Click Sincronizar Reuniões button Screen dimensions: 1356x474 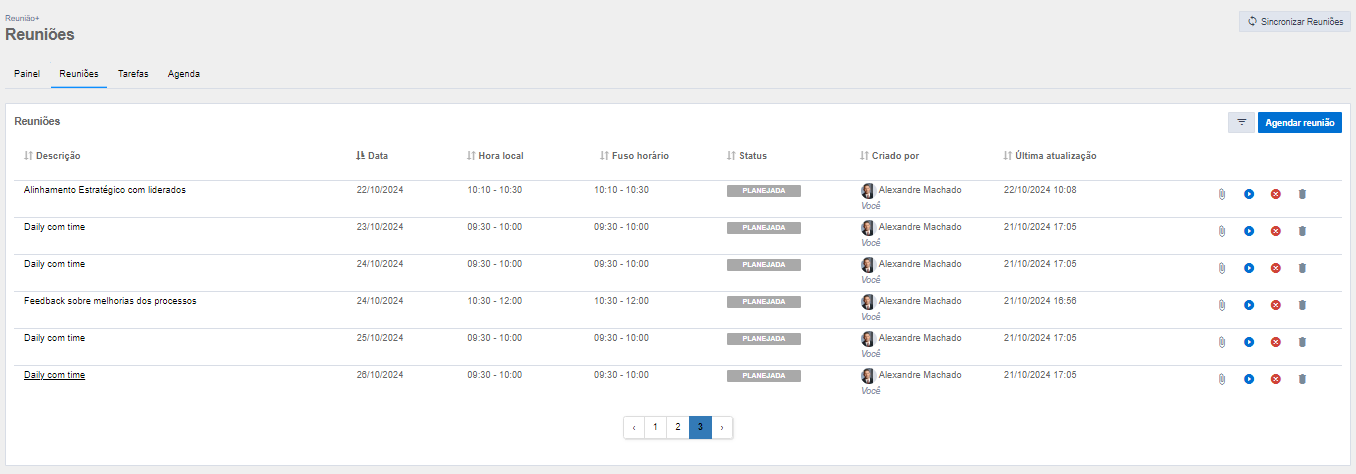[1294, 21]
